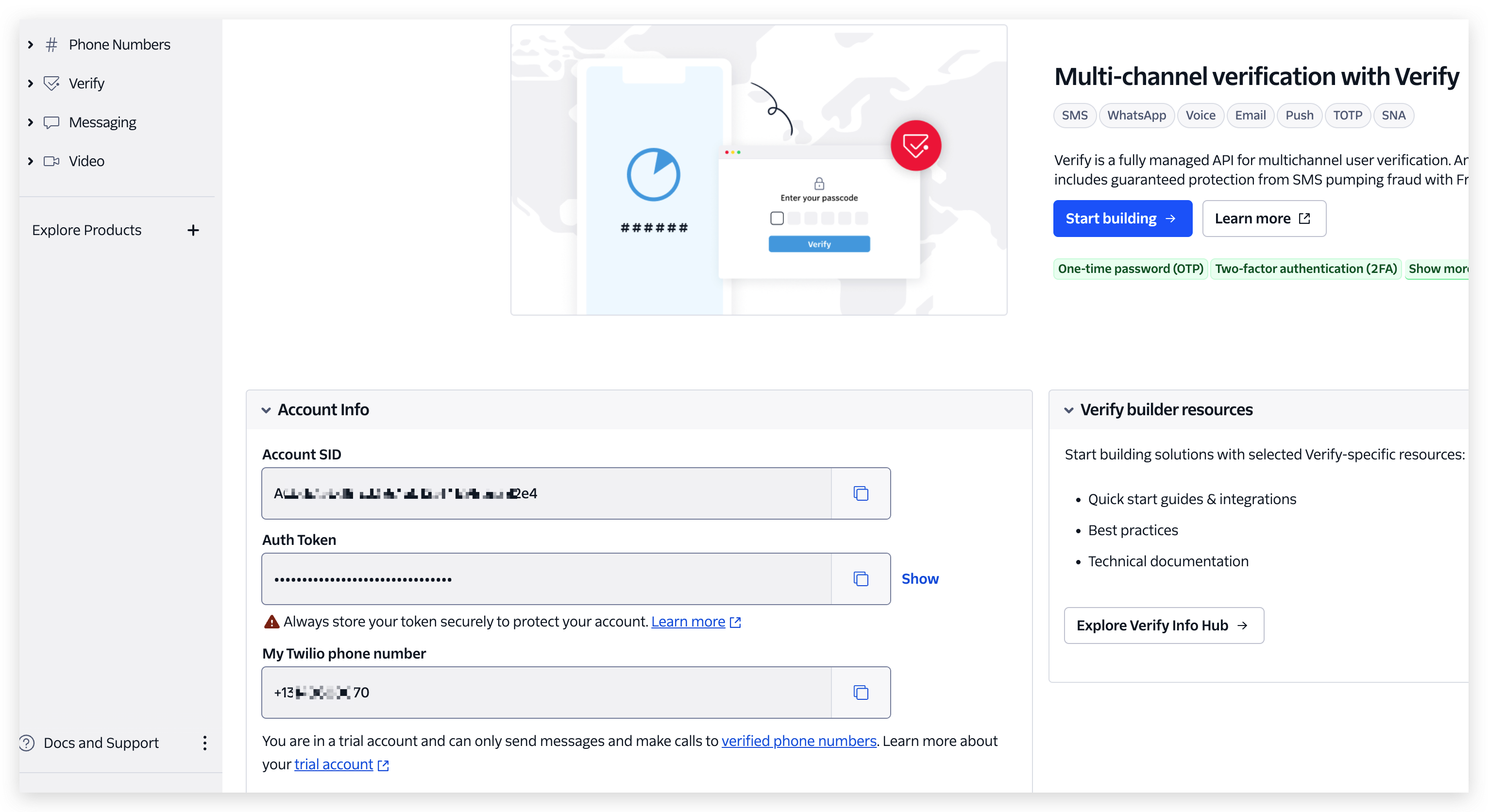Click the Start building button
This screenshot has height=812, width=1488.
(x=1122, y=219)
